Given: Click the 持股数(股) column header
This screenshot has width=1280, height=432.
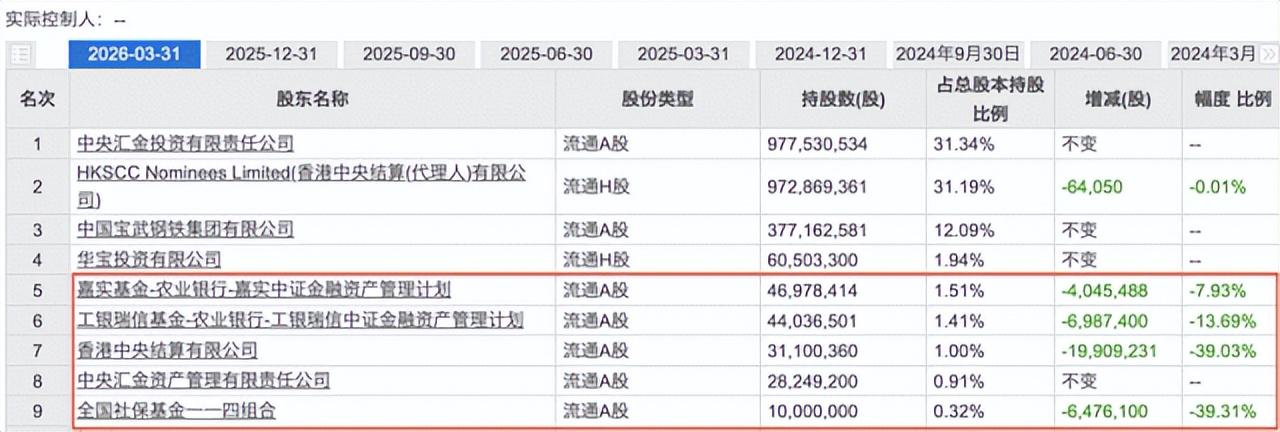Looking at the screenshot, I should coord(843,99).
